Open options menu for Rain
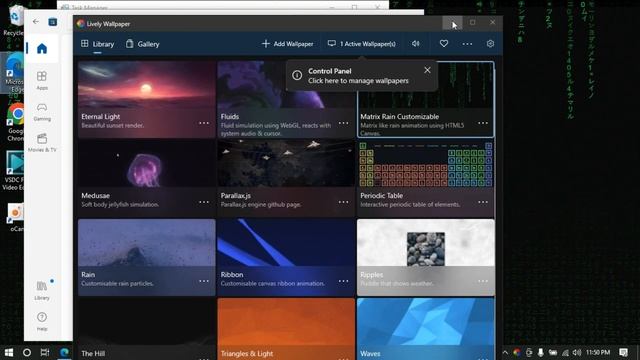The image size is (640, 360). (x=204, y=281)
